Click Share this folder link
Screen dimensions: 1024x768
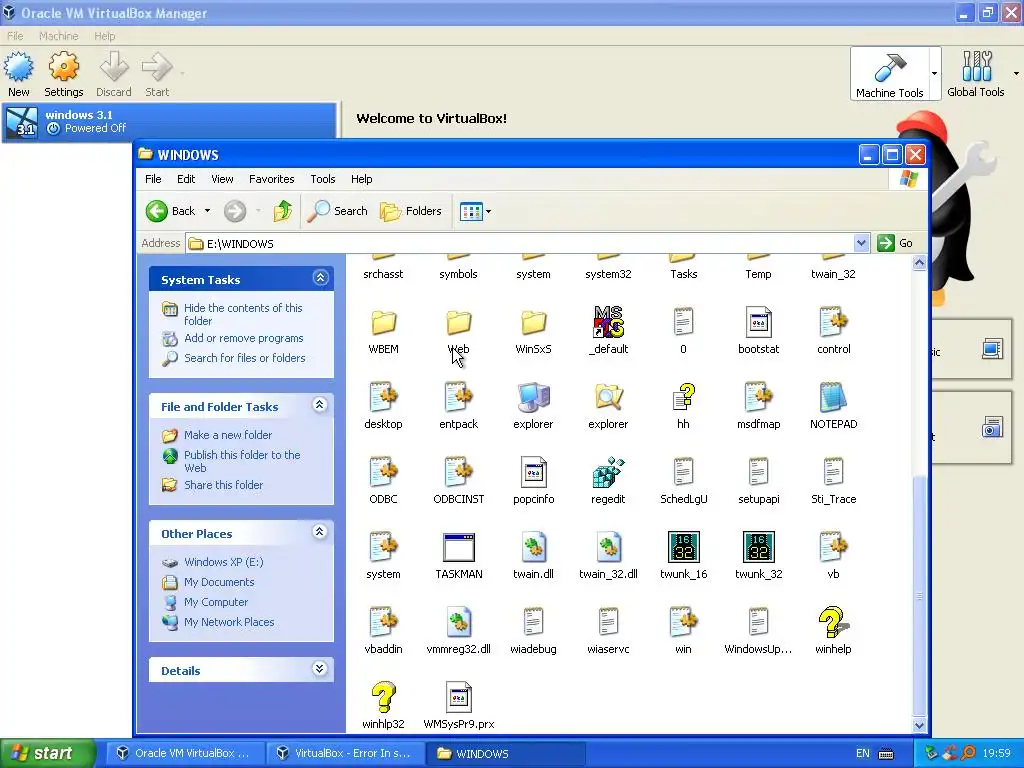[223, 485]
